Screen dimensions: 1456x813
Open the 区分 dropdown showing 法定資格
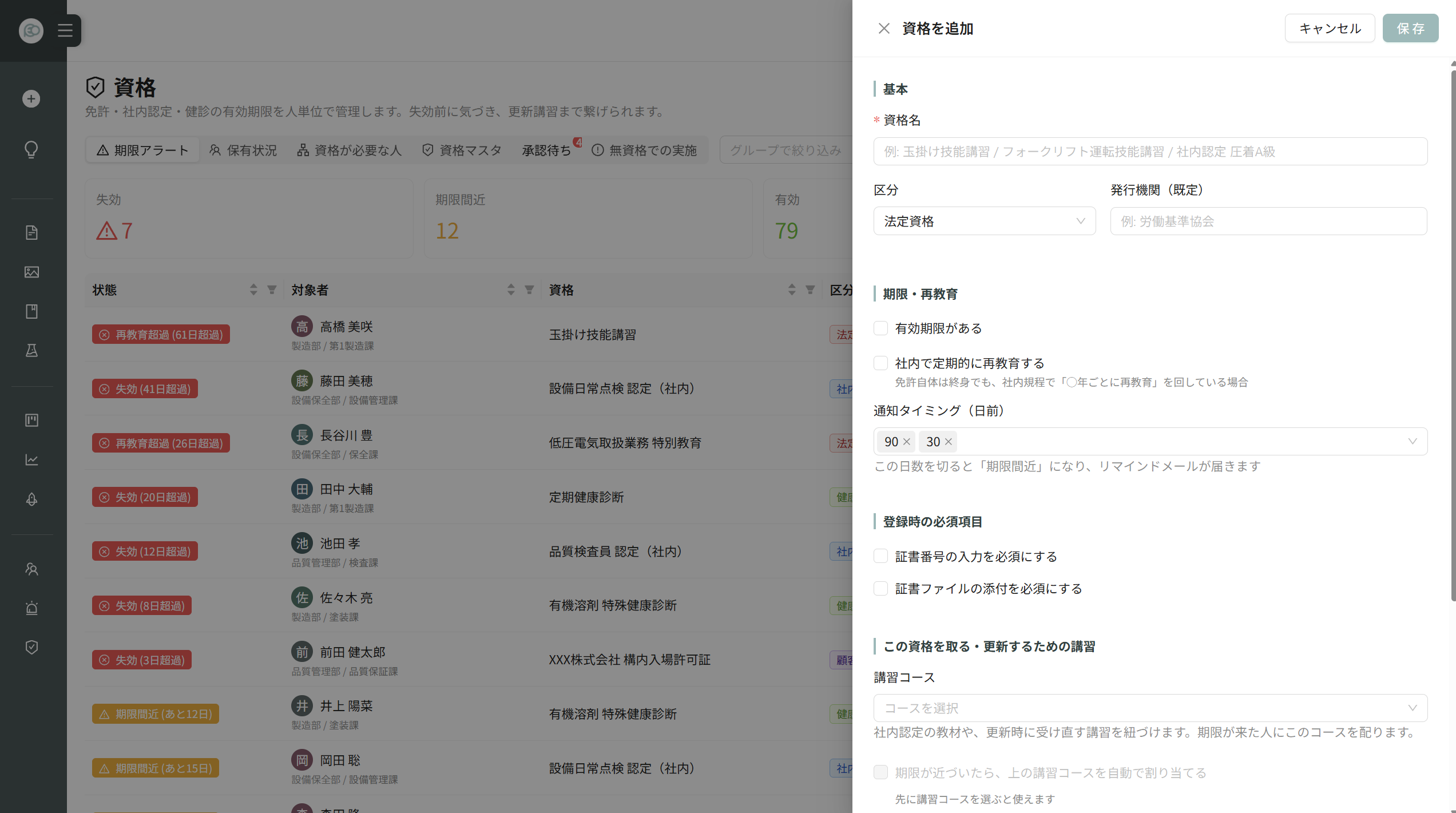[x=984, y=221]
